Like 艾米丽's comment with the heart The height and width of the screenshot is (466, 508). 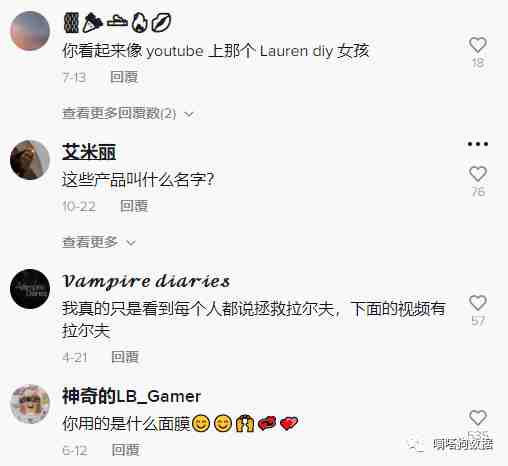pyautogui.click(x=478, y=174)
